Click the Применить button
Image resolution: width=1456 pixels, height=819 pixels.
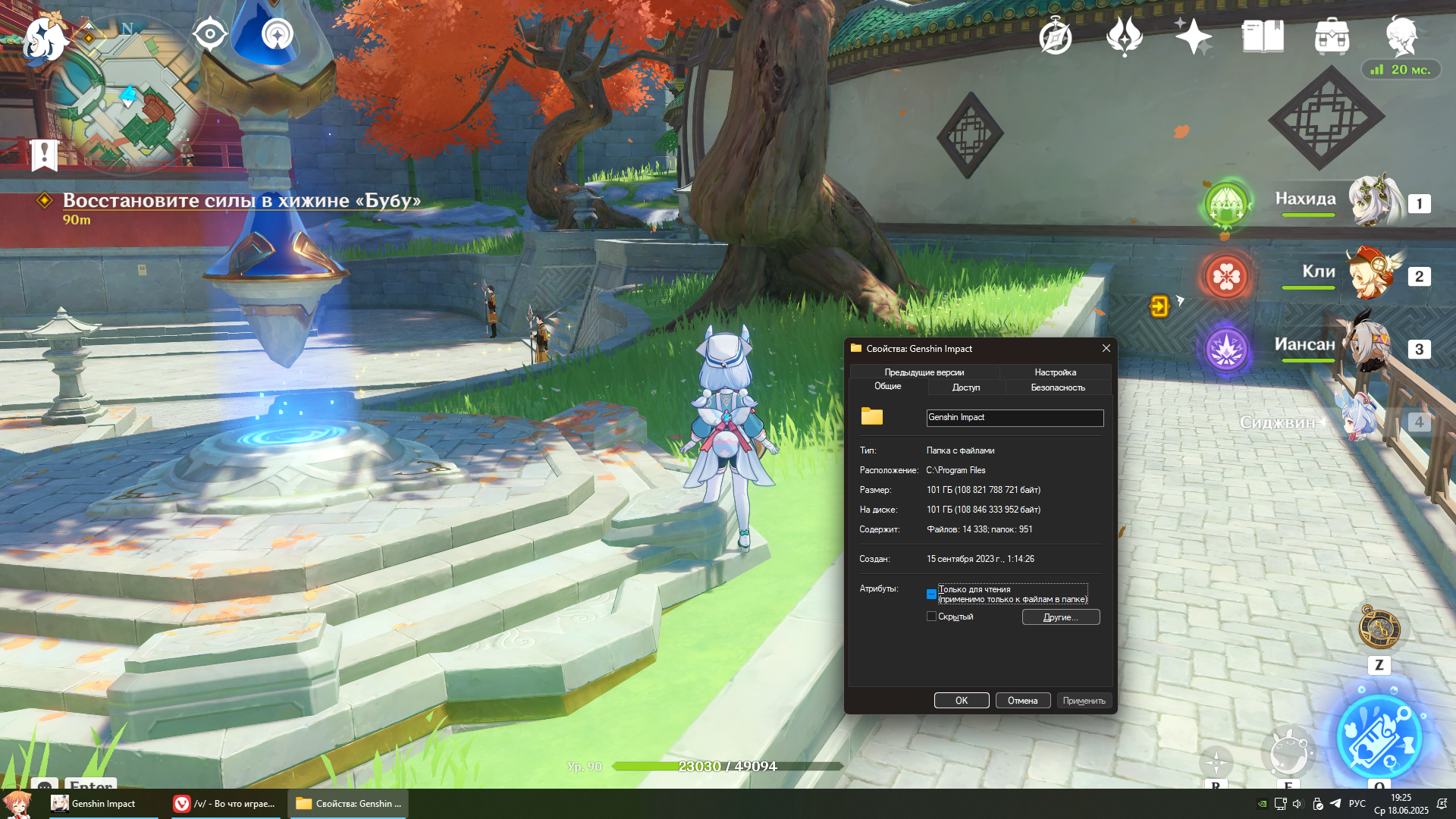point(1084,701)
